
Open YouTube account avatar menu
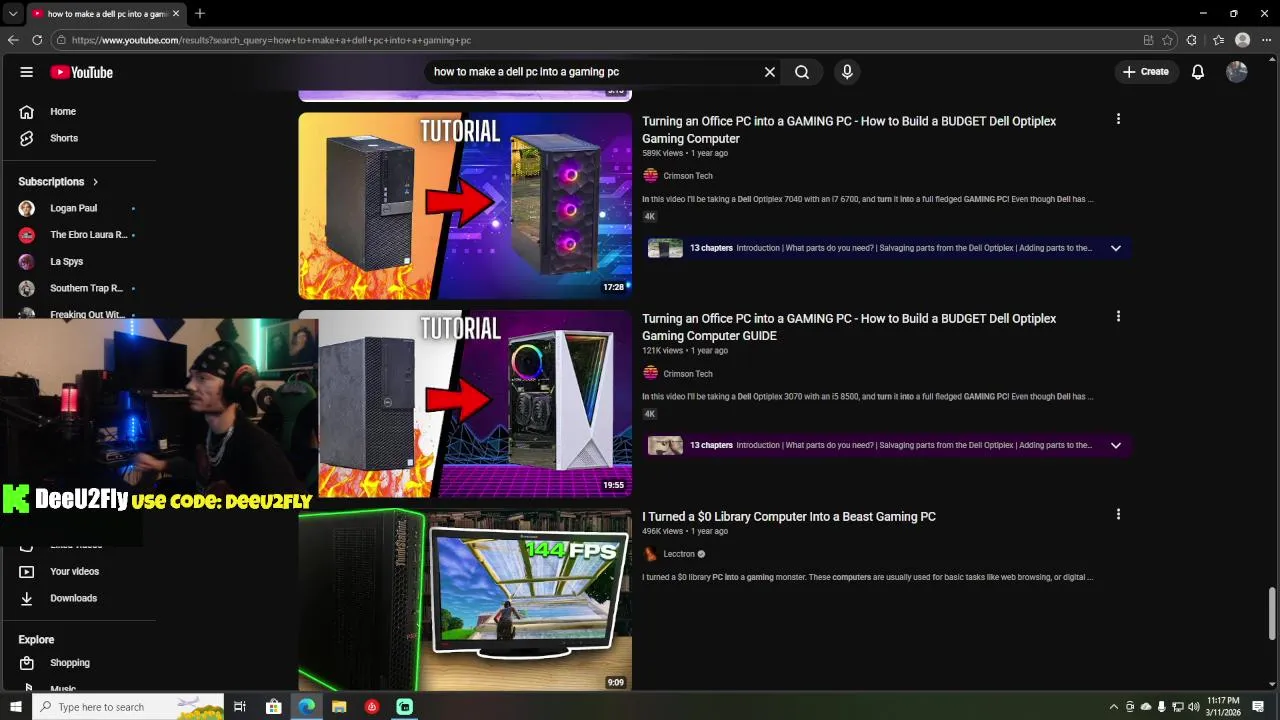(x=1237, y=72)
